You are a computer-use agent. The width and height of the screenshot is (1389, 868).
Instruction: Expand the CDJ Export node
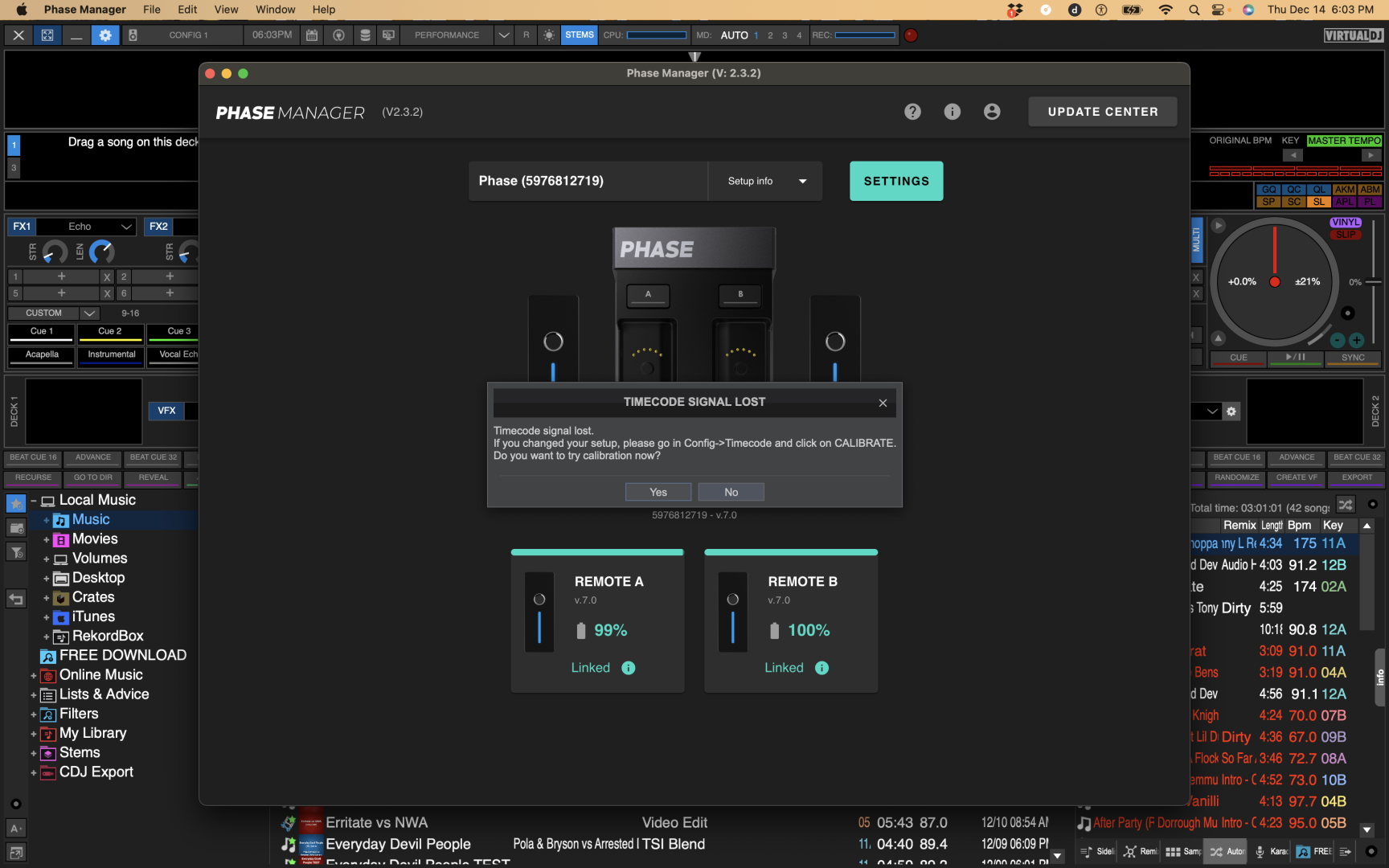coord(34,773)
